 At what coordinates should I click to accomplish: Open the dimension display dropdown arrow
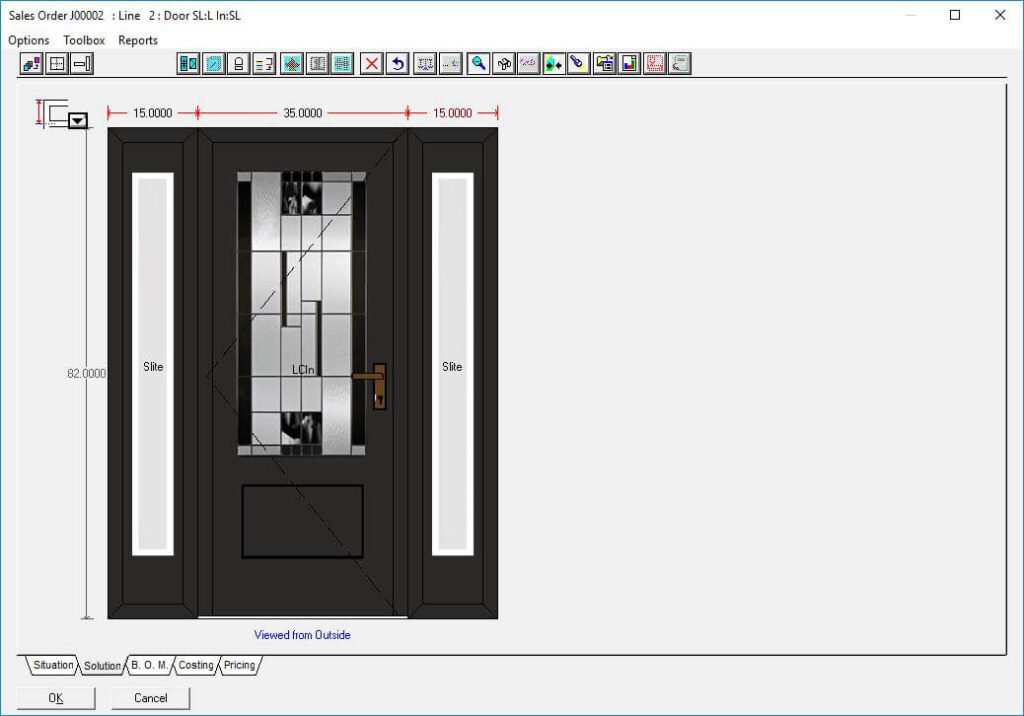pyautogui.click(x=78, y=121)
